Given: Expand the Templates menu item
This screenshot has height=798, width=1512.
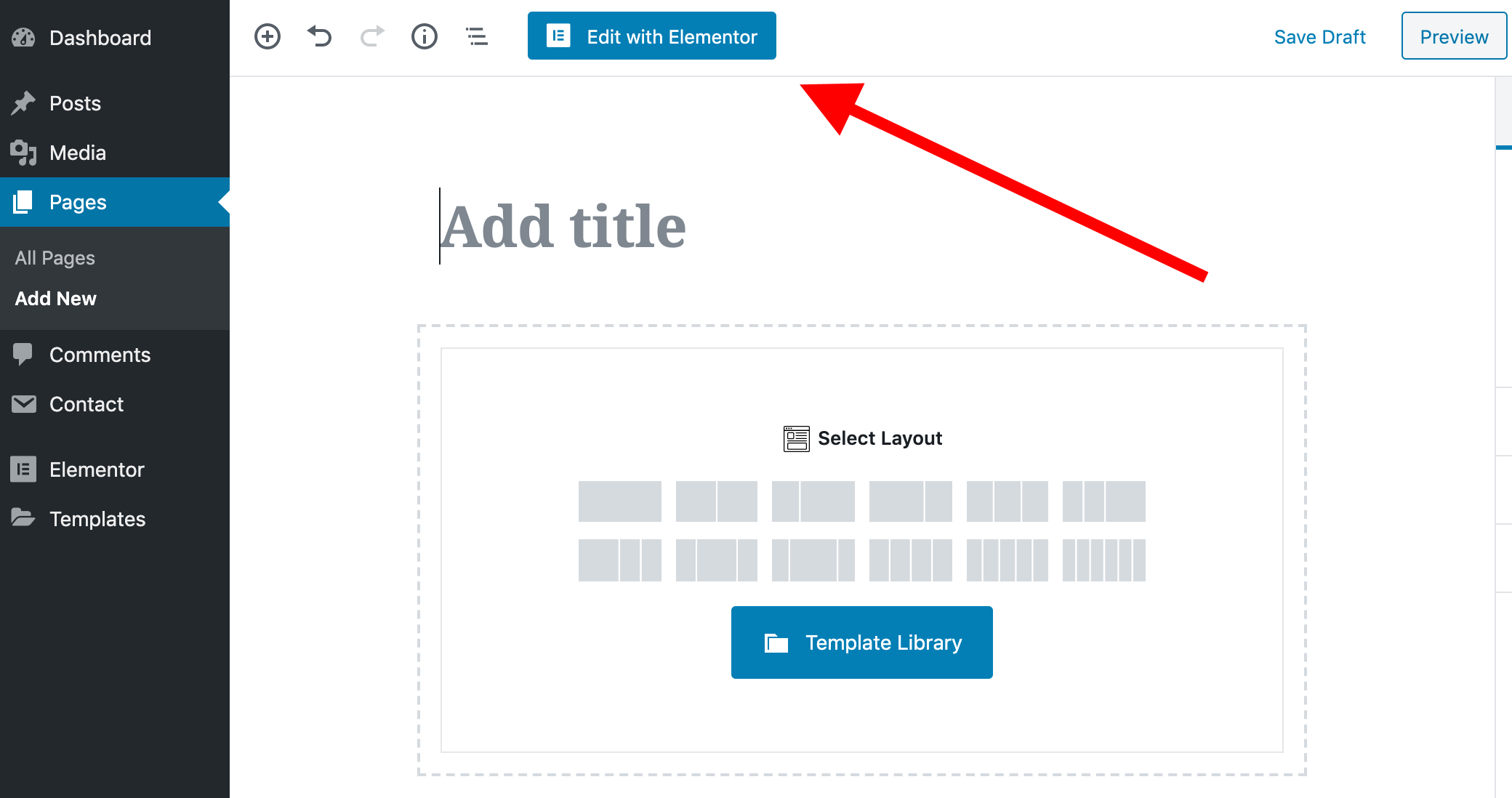Looking at the screenshot, I should 97,518.
